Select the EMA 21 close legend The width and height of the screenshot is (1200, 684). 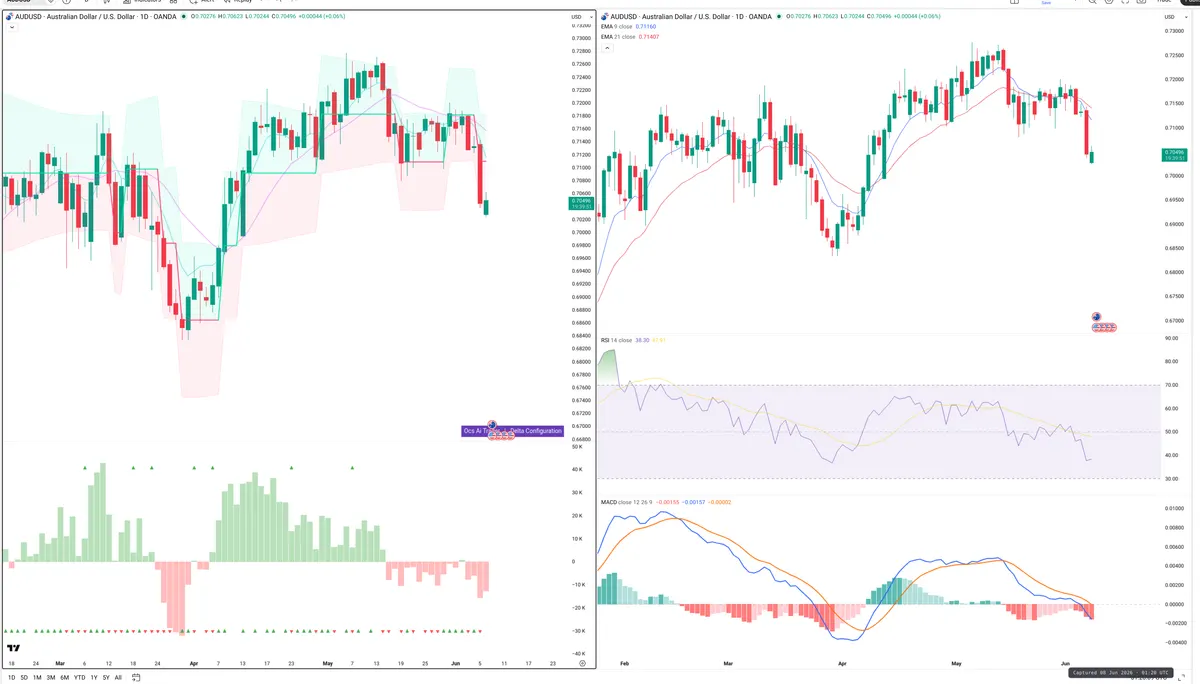point(617,36)
